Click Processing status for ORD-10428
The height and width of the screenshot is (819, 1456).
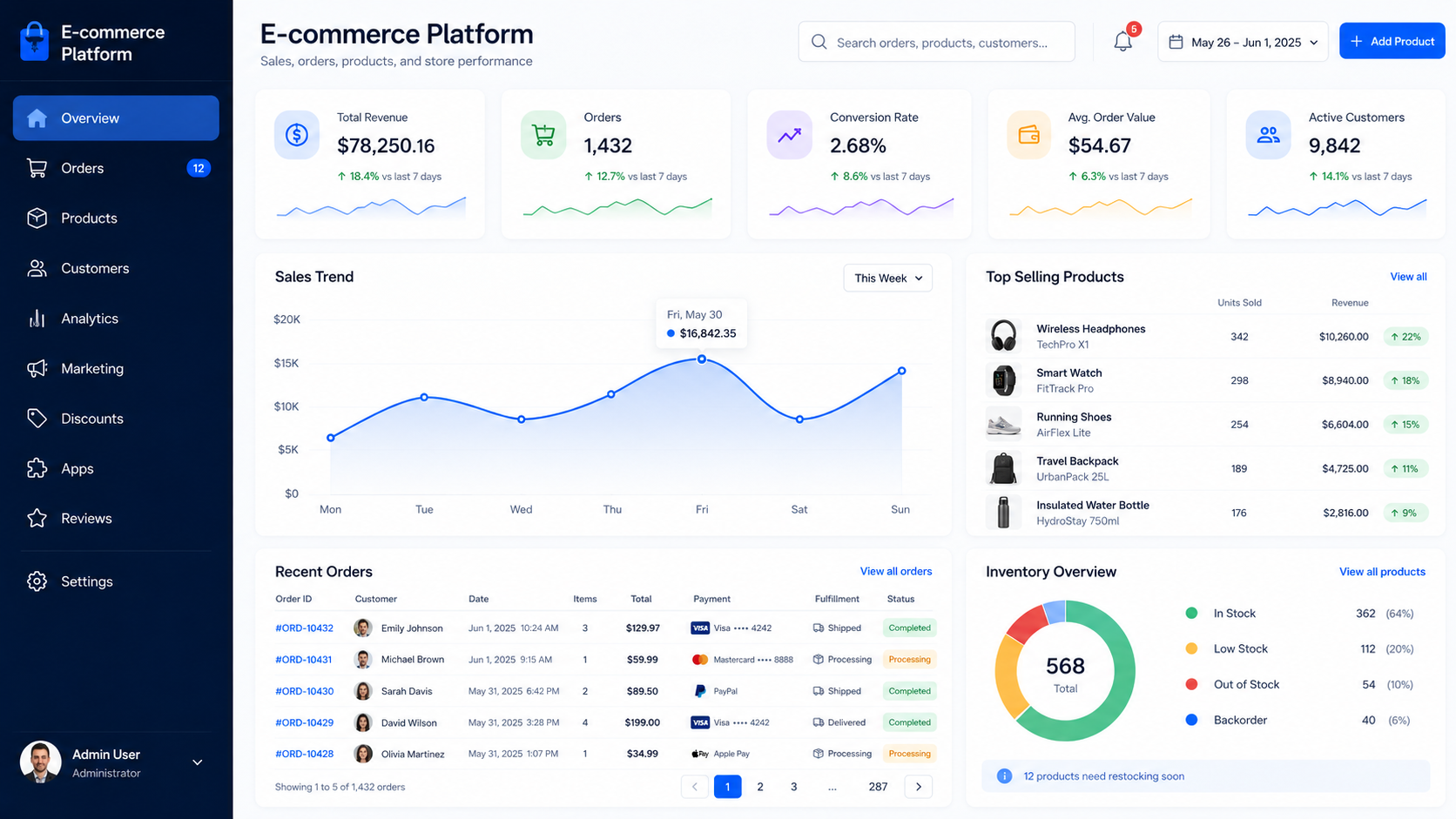point(909,754)
